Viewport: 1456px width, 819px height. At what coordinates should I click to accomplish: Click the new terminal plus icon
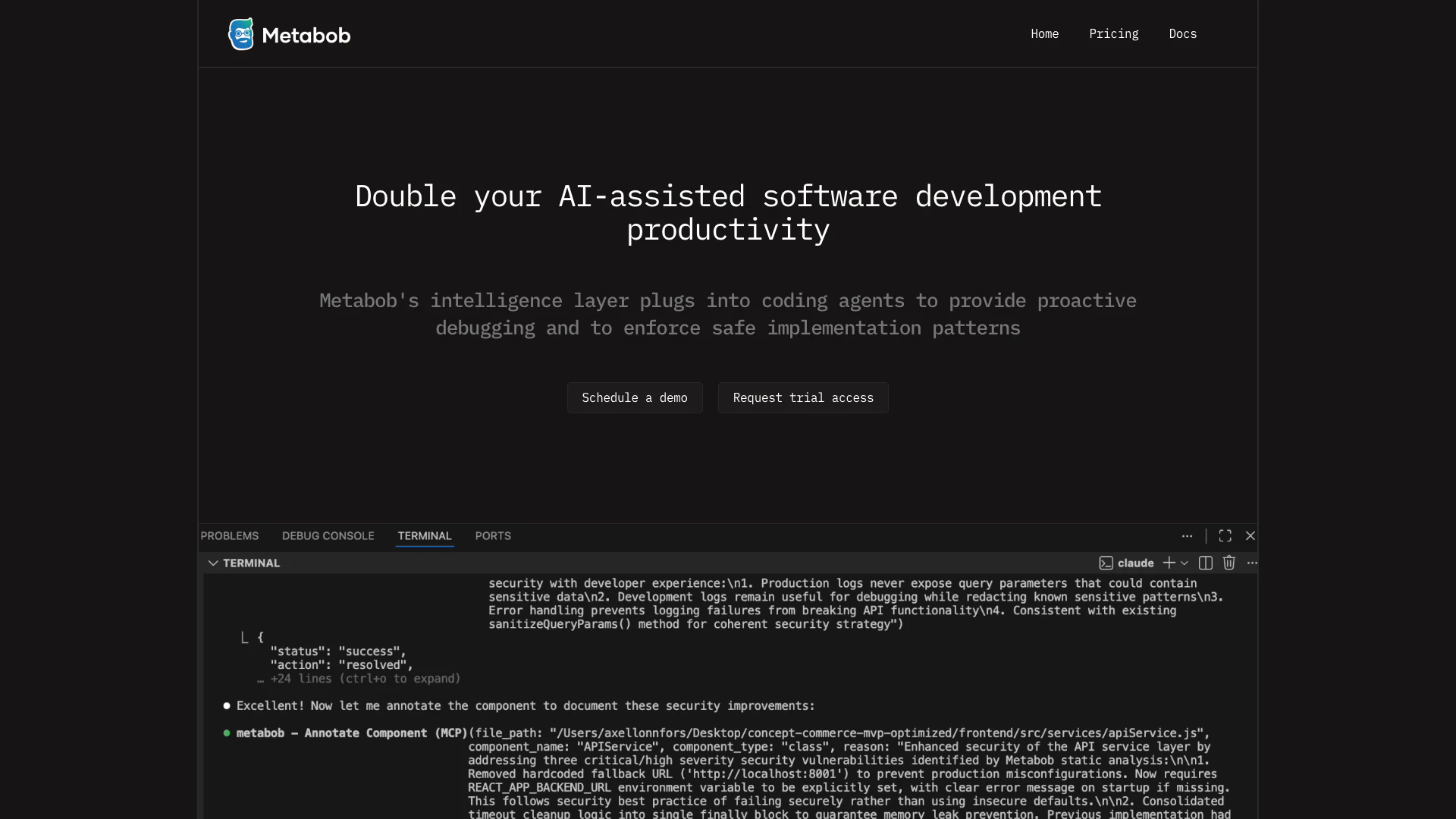click(1169, 563)
